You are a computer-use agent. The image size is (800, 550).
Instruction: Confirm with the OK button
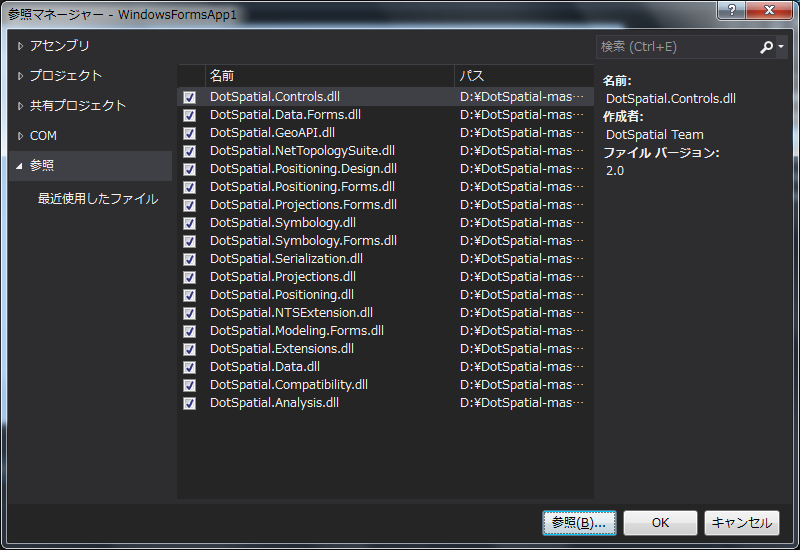(x=660, y=522)
